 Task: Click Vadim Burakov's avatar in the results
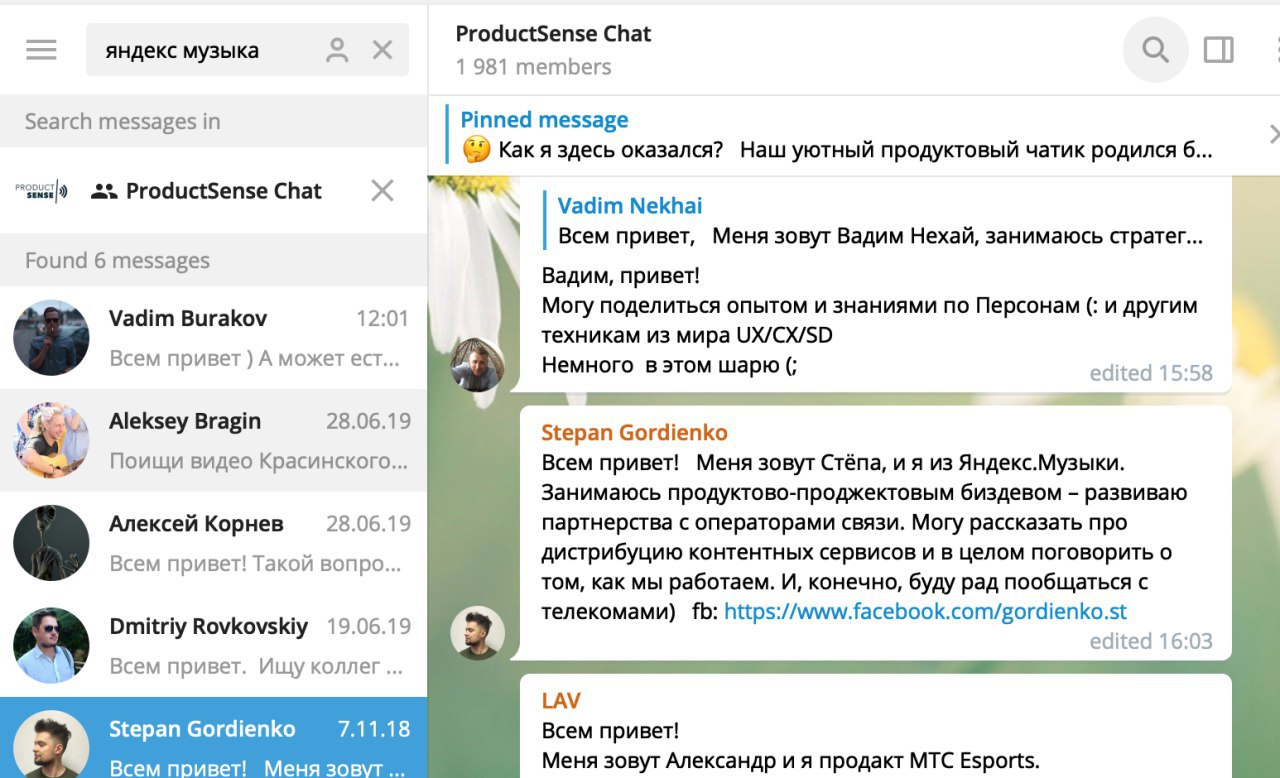click(51, 338)
